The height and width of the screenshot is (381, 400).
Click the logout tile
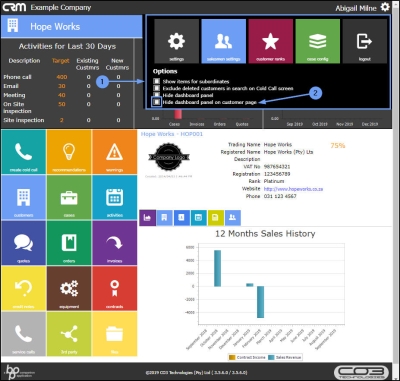[365, 41]
